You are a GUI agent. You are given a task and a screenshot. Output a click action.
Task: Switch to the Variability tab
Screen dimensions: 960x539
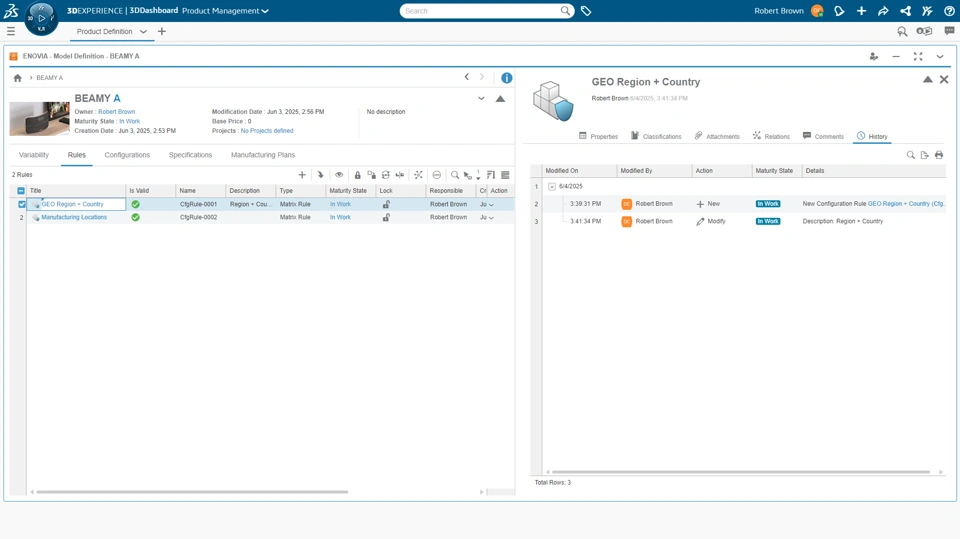34,155
